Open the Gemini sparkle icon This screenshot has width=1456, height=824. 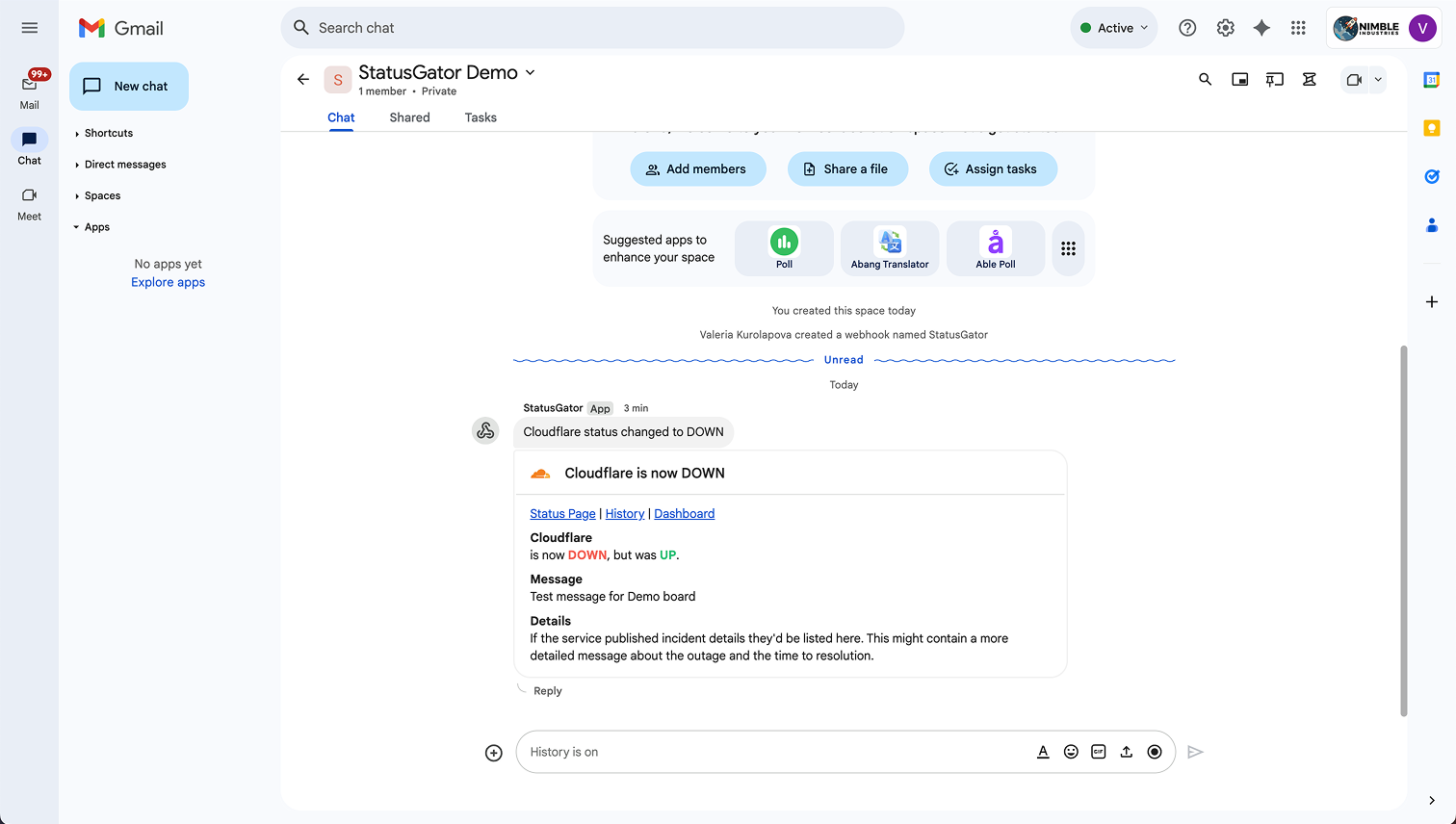click(x=1261, y=28)
